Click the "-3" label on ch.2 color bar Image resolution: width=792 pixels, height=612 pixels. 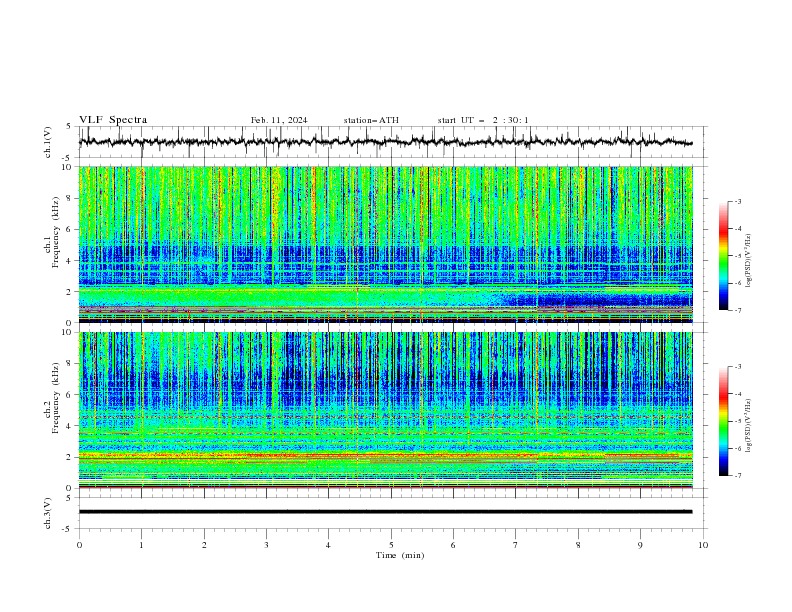pos(738,367)
